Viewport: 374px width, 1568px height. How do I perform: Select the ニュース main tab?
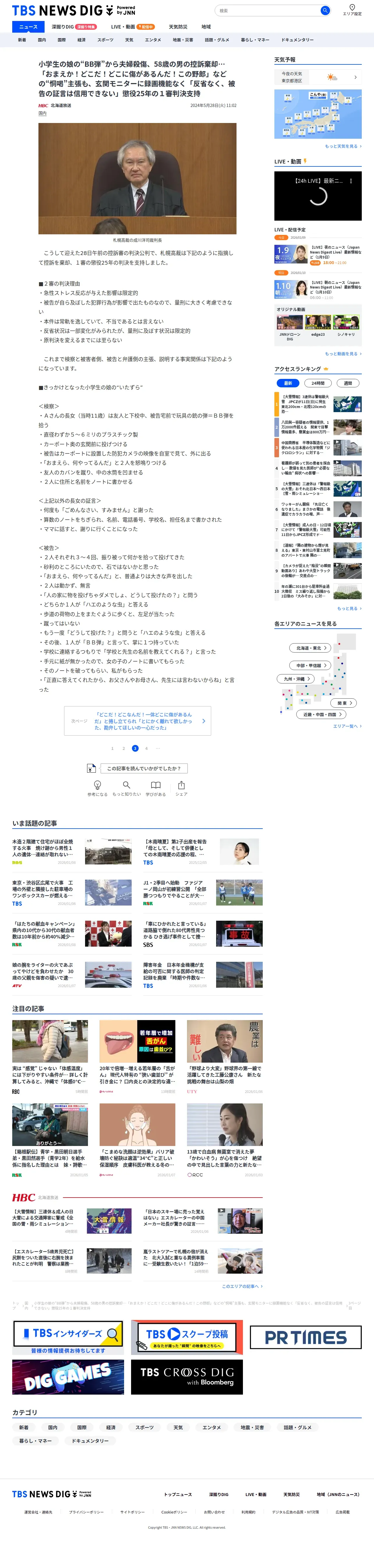tap(28, 27)
